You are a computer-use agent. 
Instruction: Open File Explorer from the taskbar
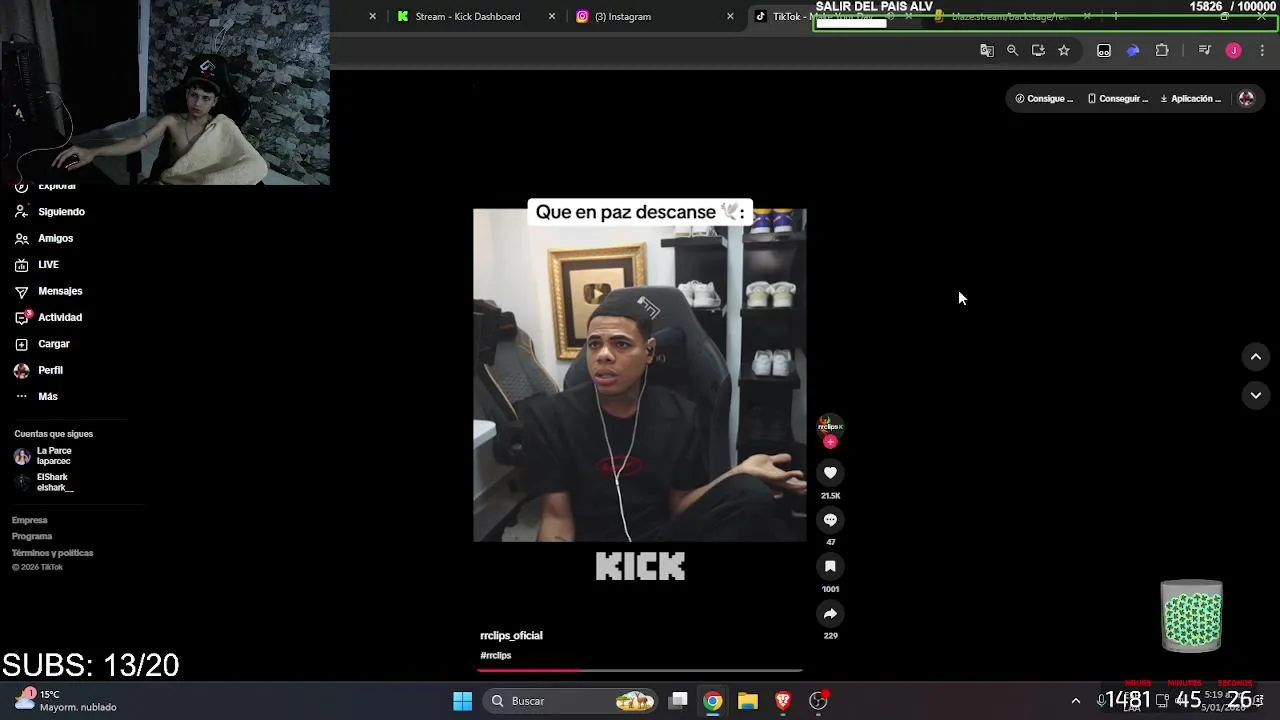point(748,701)
